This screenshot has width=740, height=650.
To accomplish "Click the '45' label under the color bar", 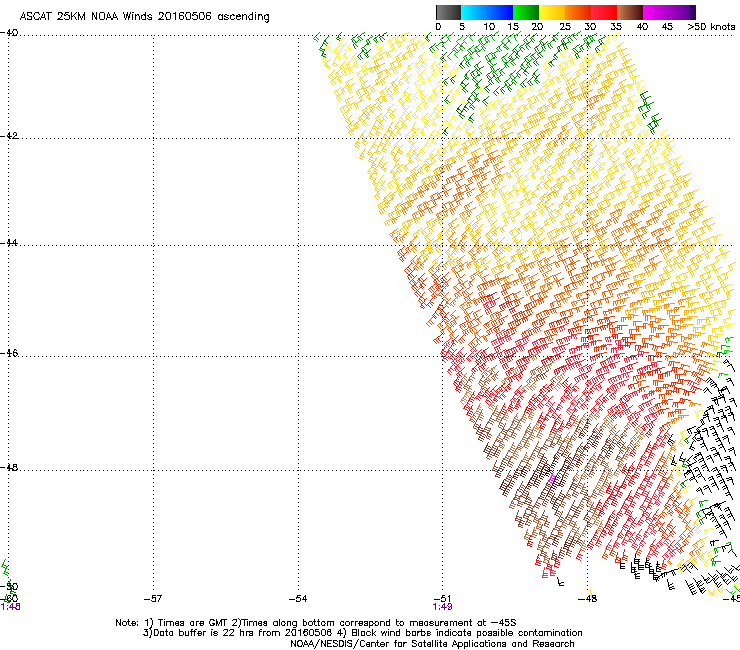I will pos(667,27).
